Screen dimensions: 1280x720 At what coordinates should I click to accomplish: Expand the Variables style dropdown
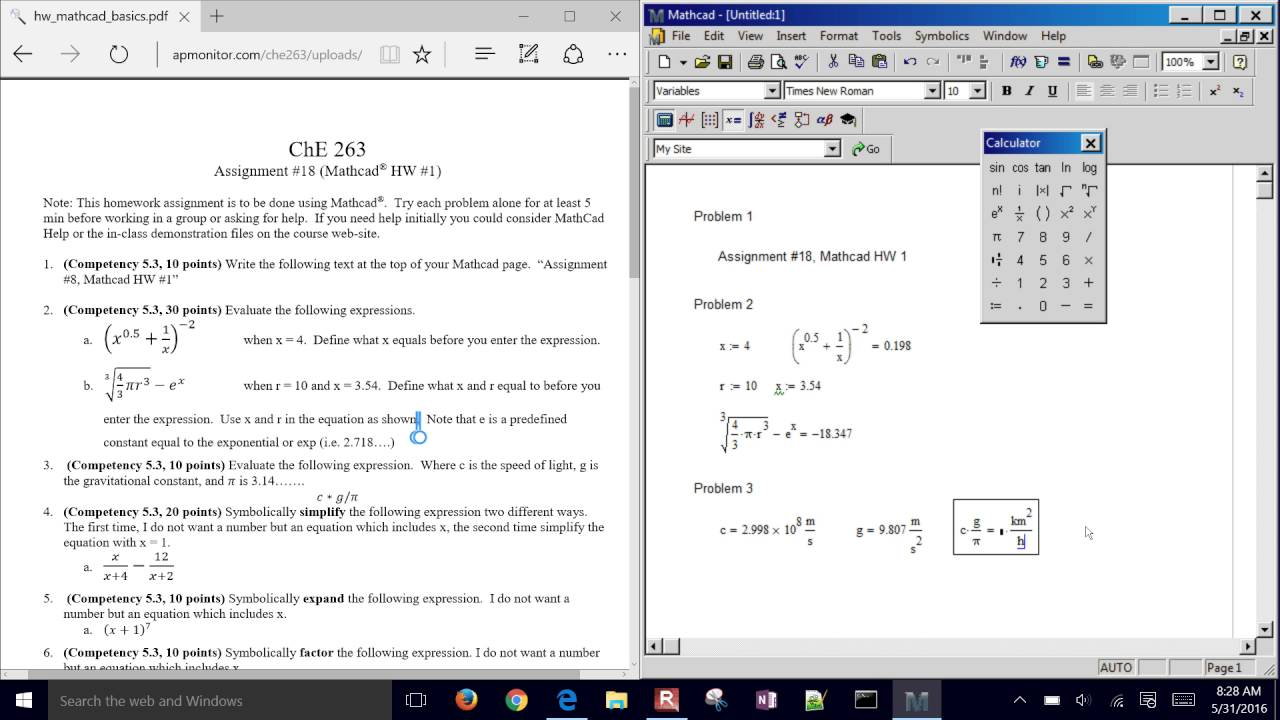click(x=772, y=91)
